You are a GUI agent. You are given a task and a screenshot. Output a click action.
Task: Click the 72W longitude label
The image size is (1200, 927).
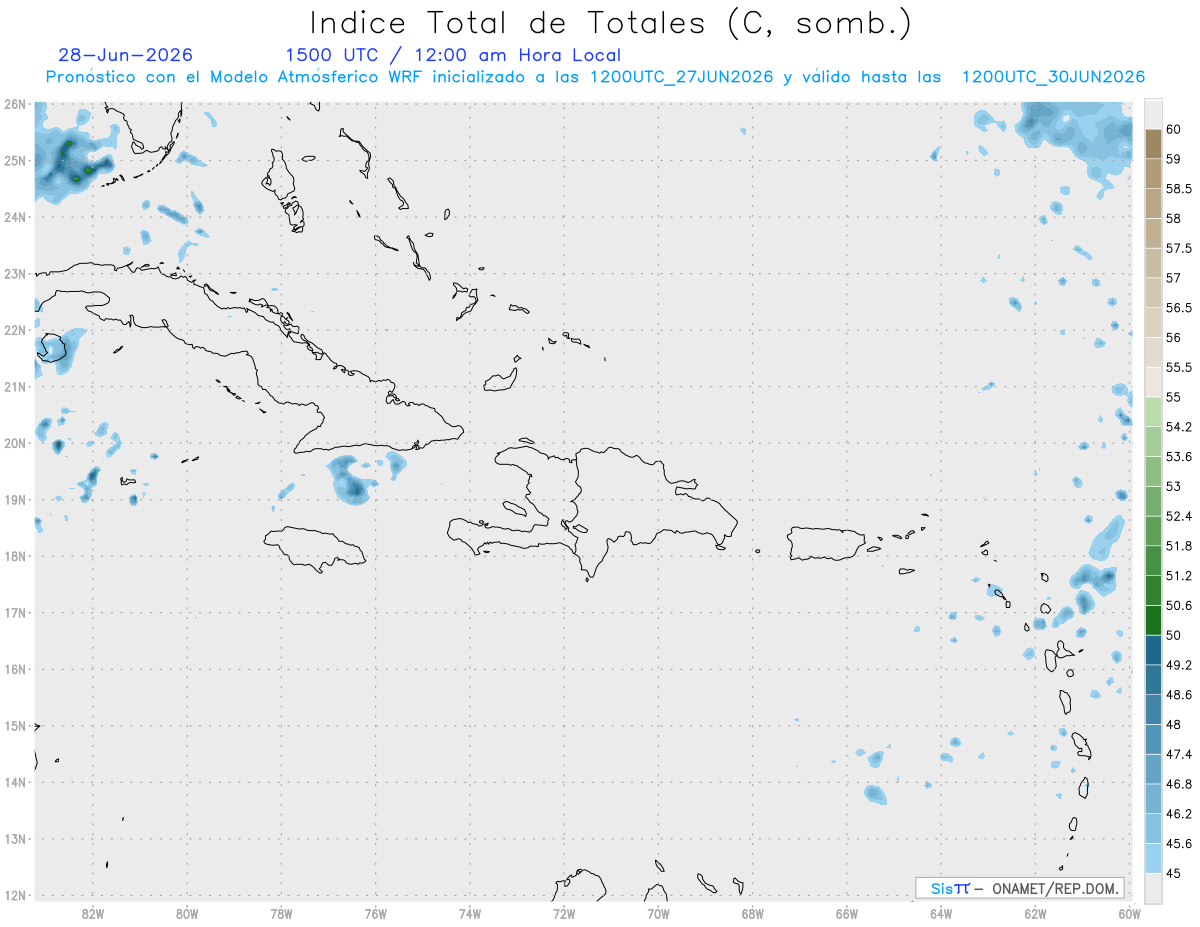tap(564, 913)
